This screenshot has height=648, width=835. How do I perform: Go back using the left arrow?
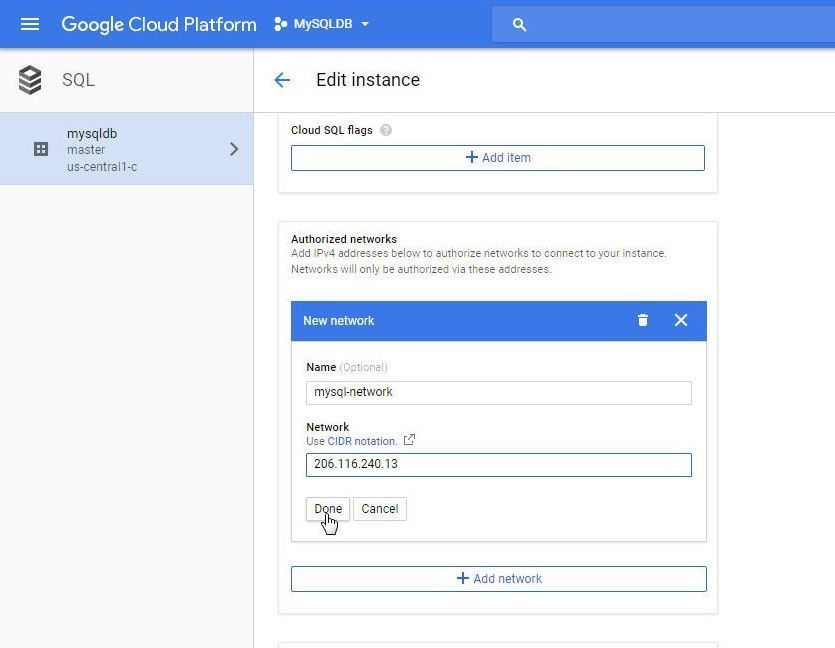click(x=282, y=80)
